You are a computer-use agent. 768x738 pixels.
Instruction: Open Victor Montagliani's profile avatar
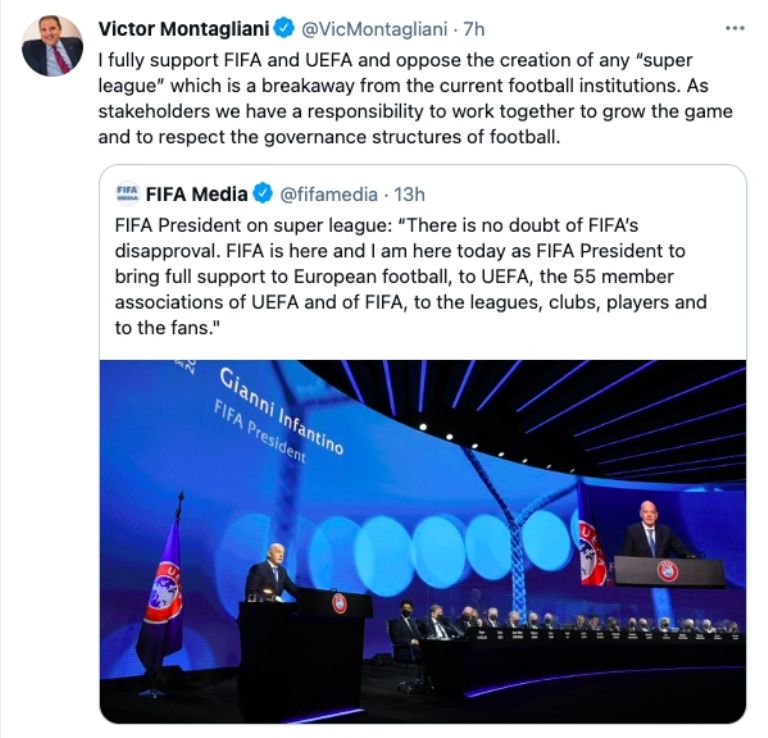(x=52, y=46)
